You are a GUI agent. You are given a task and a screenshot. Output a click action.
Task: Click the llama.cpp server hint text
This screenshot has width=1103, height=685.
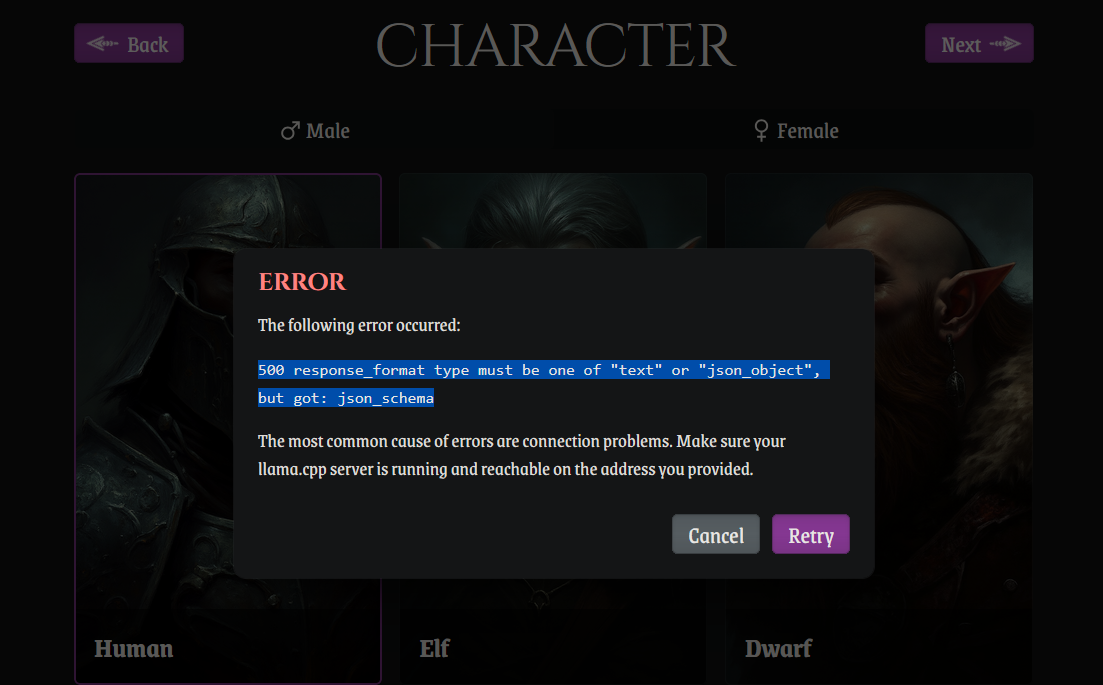[x=521, y=455]
